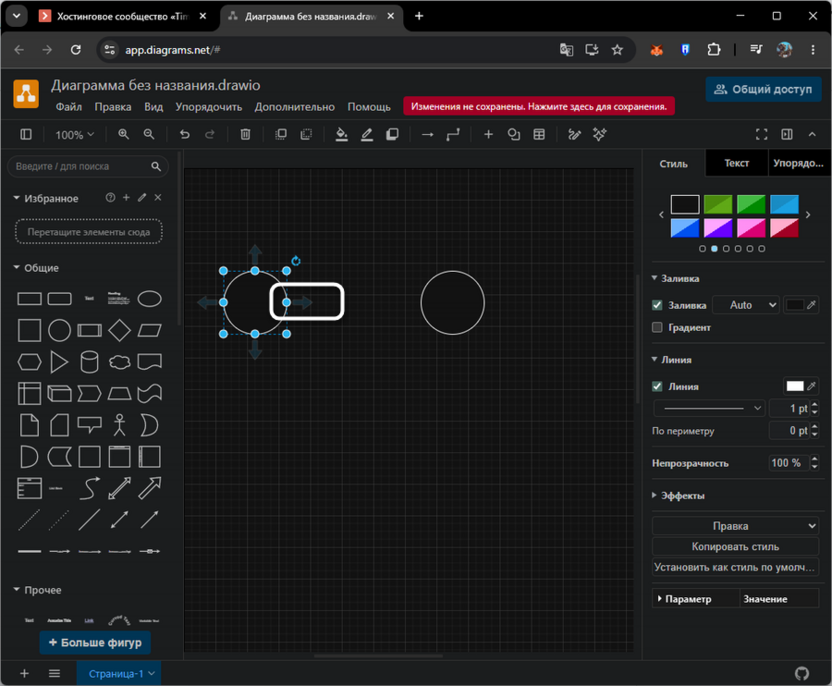Uncheck the Линия checkbox

click(657, 386)
